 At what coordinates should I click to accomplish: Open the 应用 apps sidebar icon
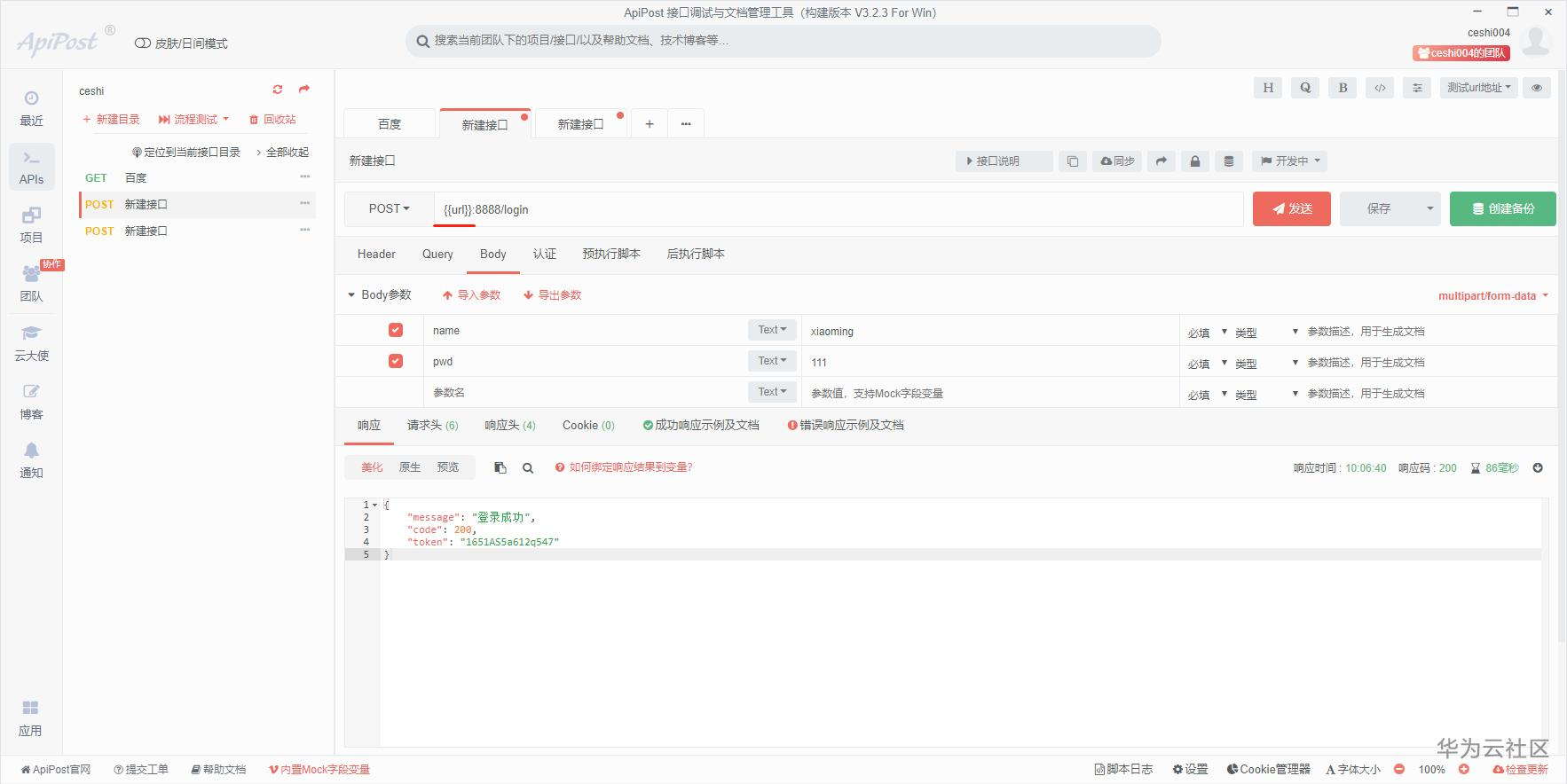[x=30, y=718]
